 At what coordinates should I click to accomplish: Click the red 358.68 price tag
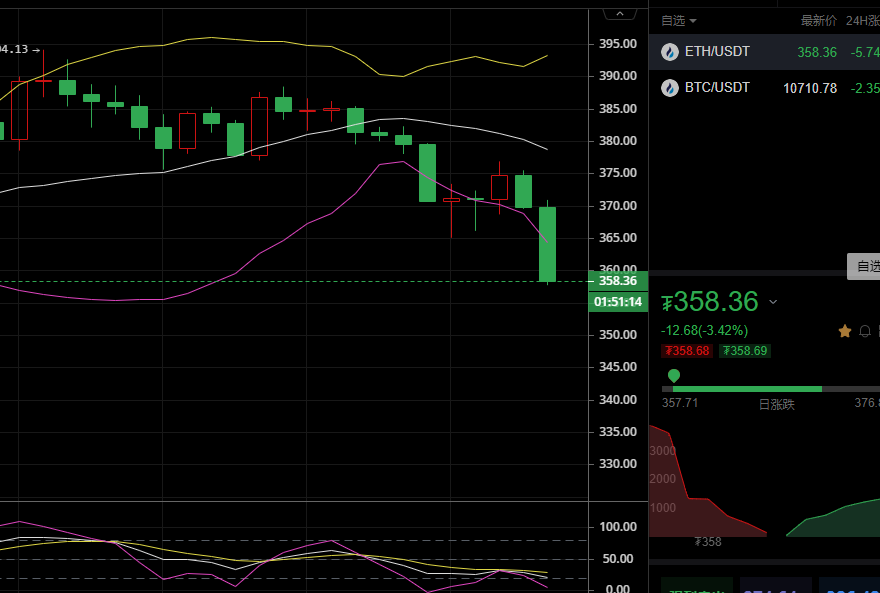(x=687, y=351)
